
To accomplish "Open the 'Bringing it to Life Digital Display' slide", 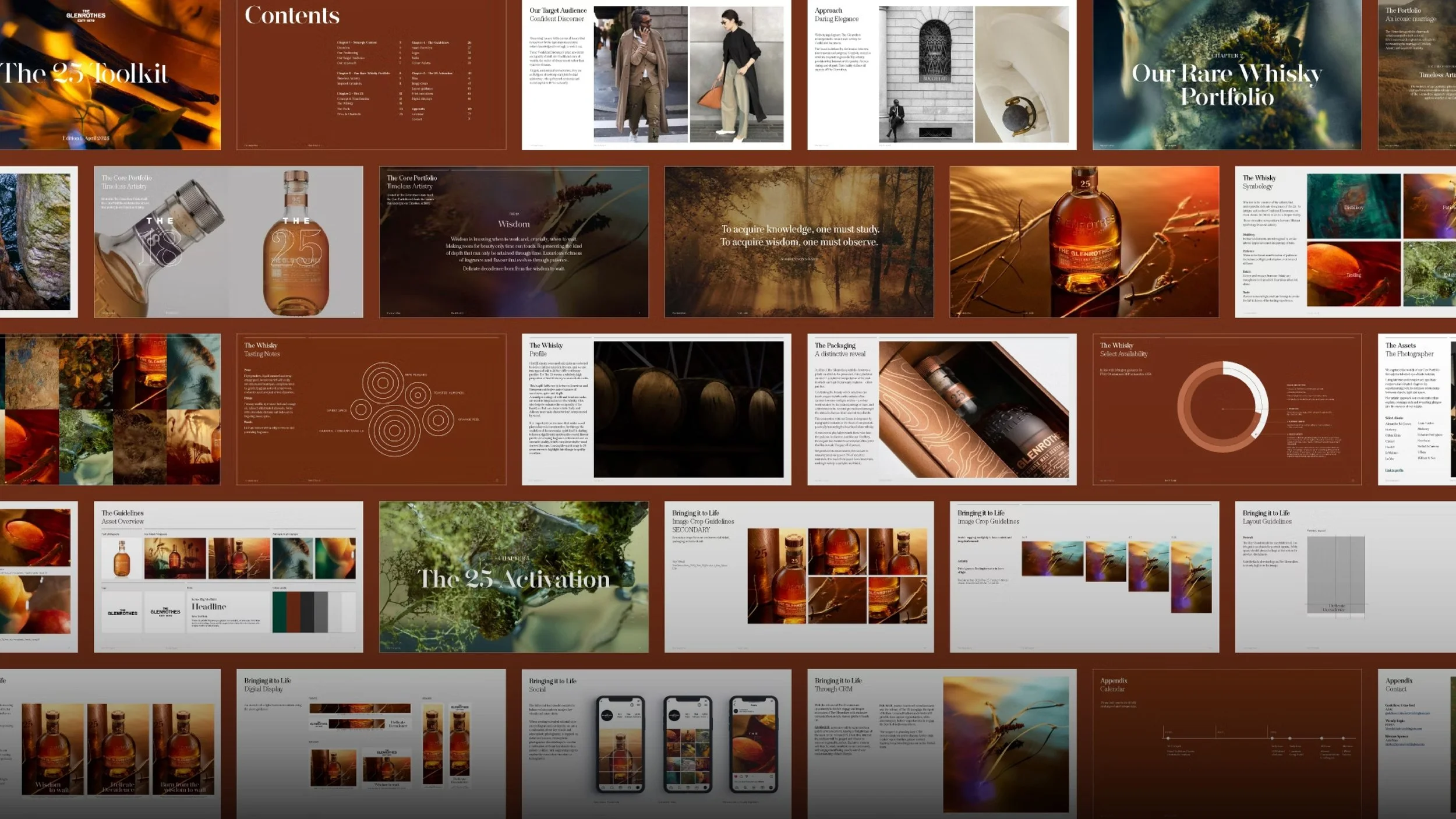I will click(x=371, y=744).
